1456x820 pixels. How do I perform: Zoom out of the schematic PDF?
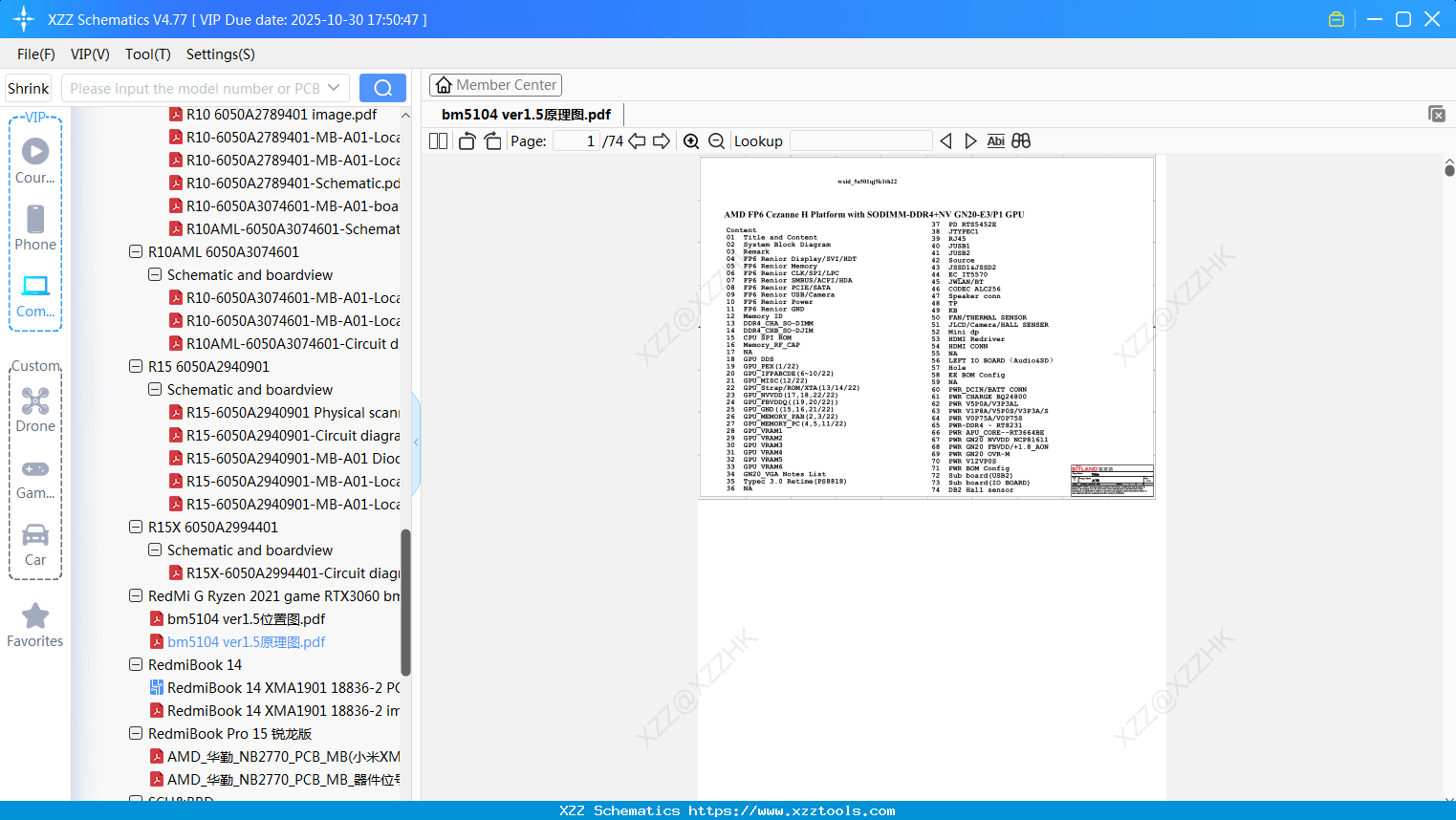pos(716,140)
